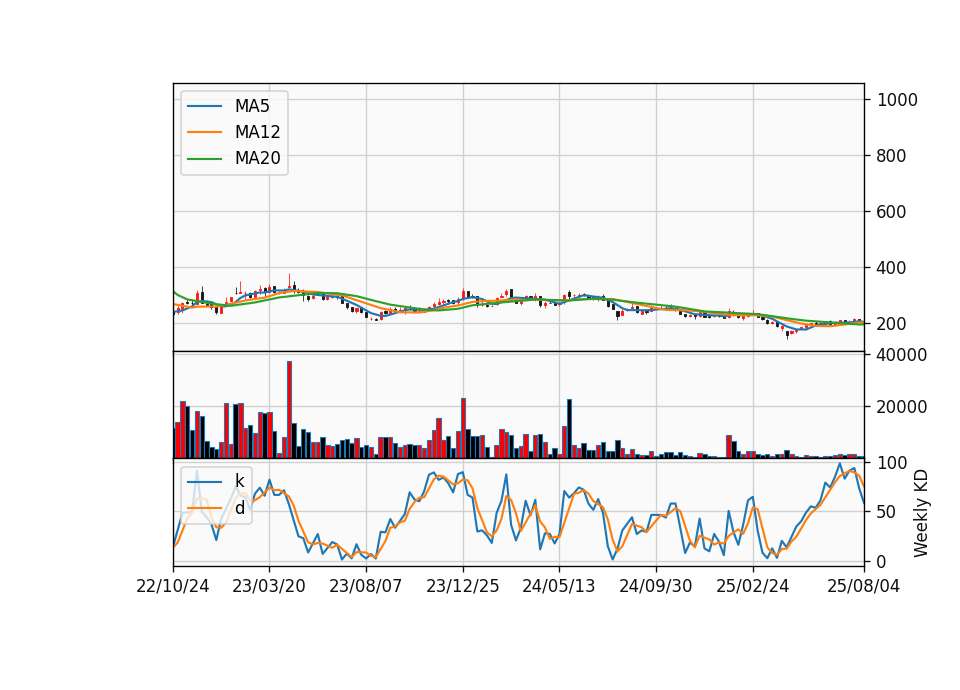Viewport: 960px width, 690px height.
Task: Click the tall red volume bar at 23/12/25
Action: point(463,428)
